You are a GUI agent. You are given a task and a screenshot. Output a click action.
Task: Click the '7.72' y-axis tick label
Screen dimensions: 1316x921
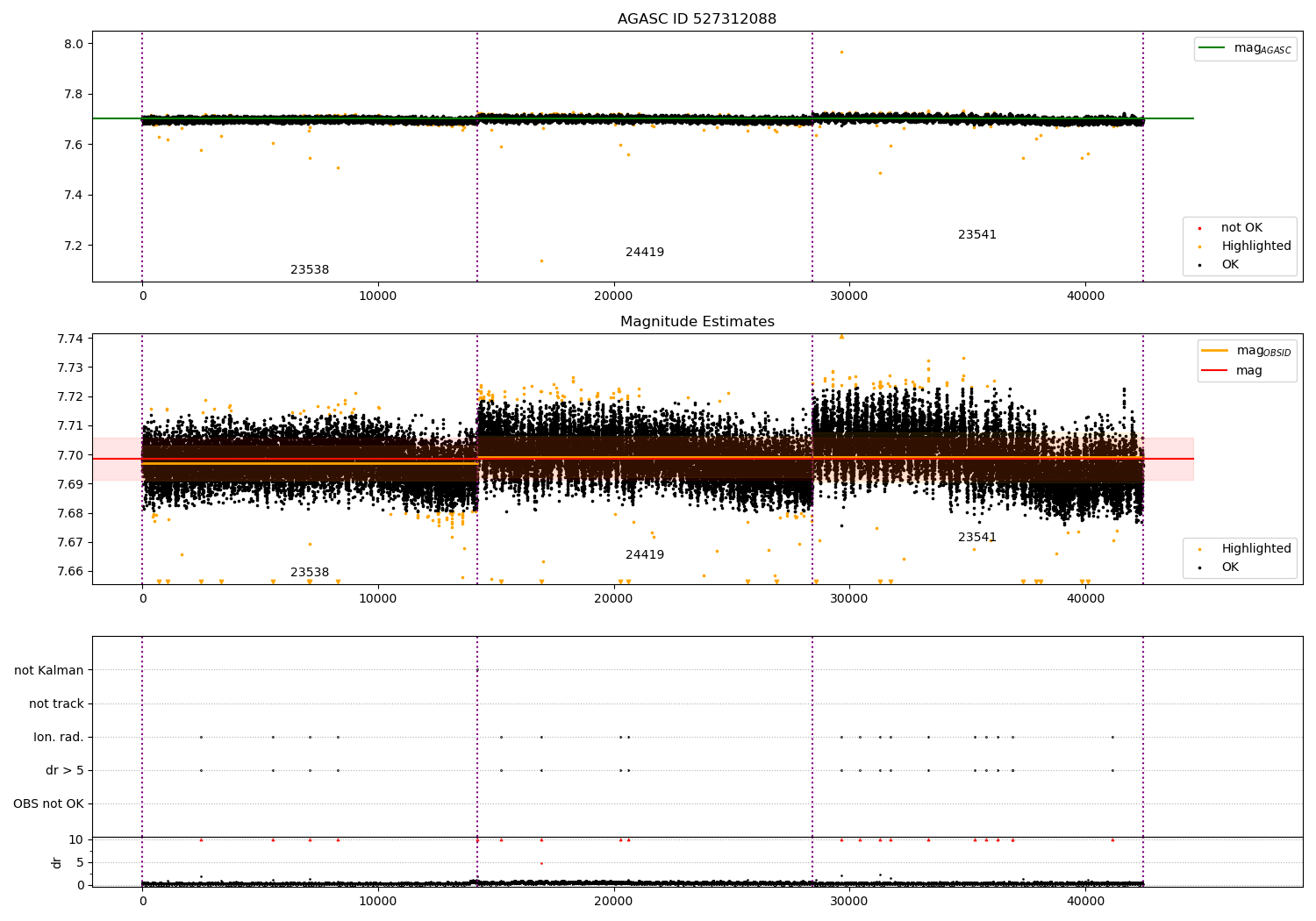pyautogui.click(x=70, y=397)
